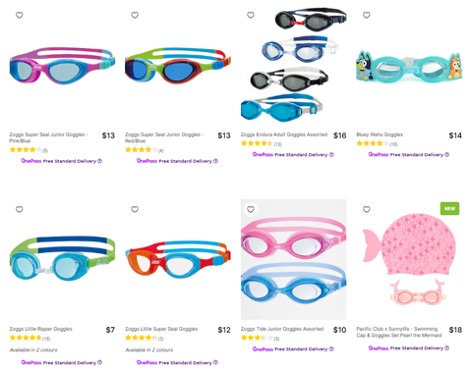468x372 pixels.
Task: Click heart icon on Pearl the Mermaid set
Action: coord(366,209)
